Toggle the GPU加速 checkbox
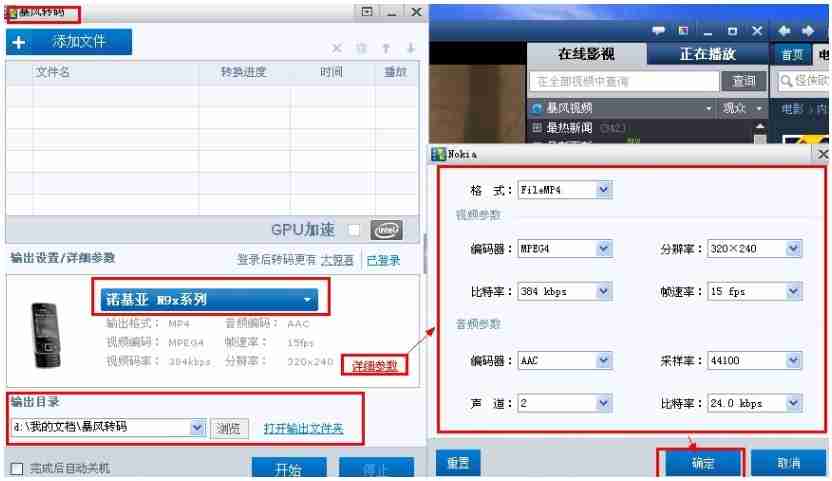The width and height of the screenshot is (832, 481). (x=353, y=230)
